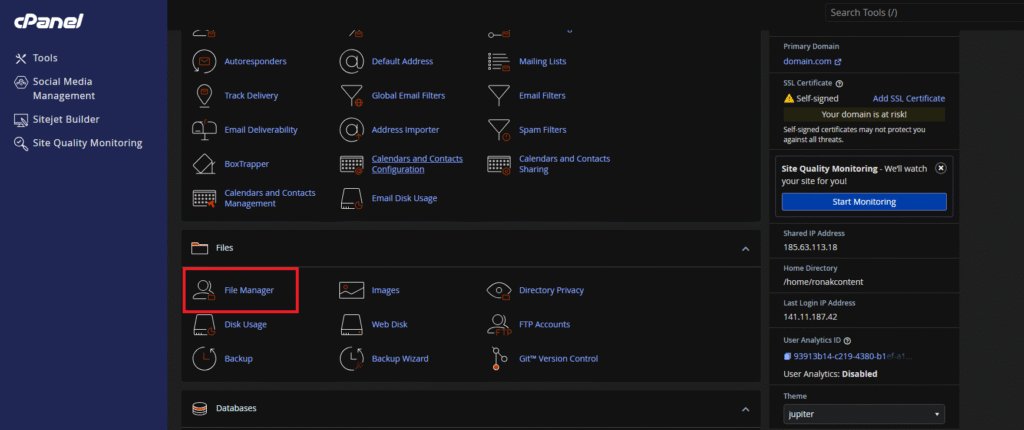Collapse the Databases section chevron
Viewport: 1024px width, 430px height.
[745, 409]
